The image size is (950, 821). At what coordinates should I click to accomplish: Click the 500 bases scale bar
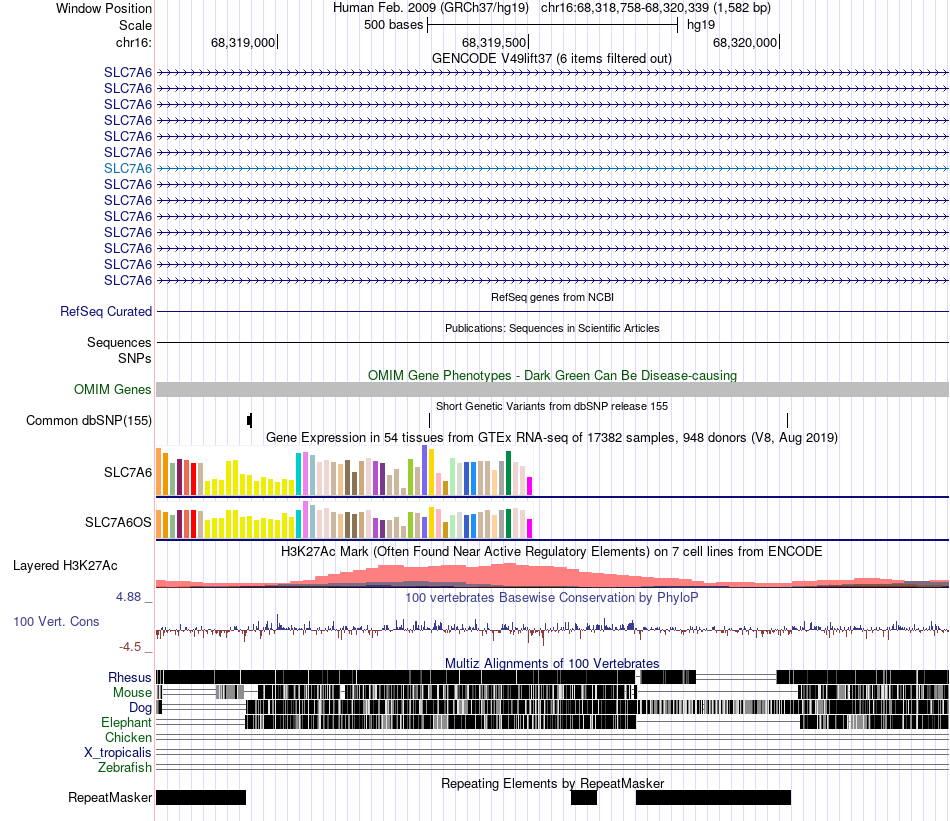pyautogui.click(x=552, y=25)
